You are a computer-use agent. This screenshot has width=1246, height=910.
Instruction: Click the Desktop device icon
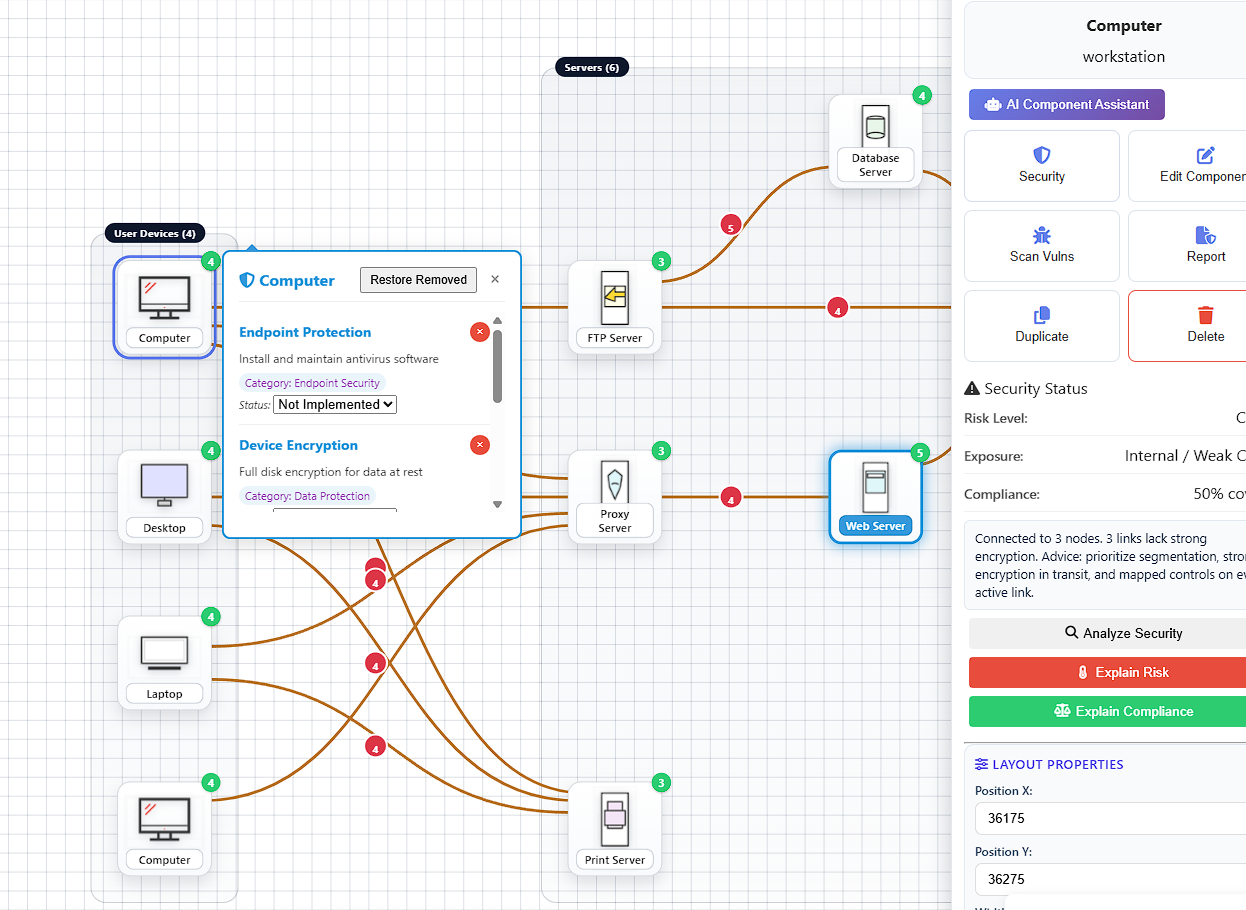[x=164, y=485]
